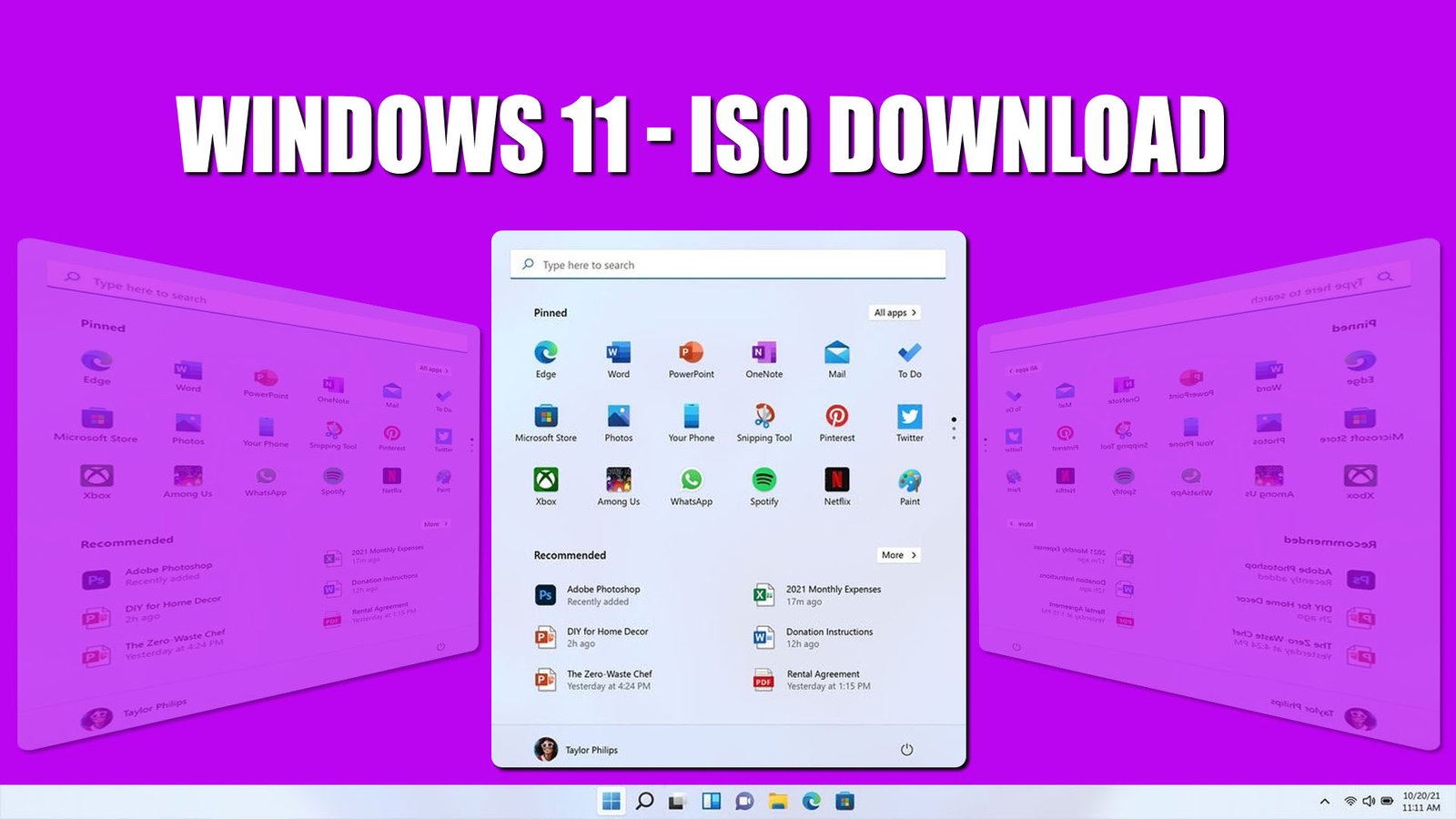Click the volume speaker icon in tray
This screenshot has height=819, width=1456.
[x=1369, y=802]
